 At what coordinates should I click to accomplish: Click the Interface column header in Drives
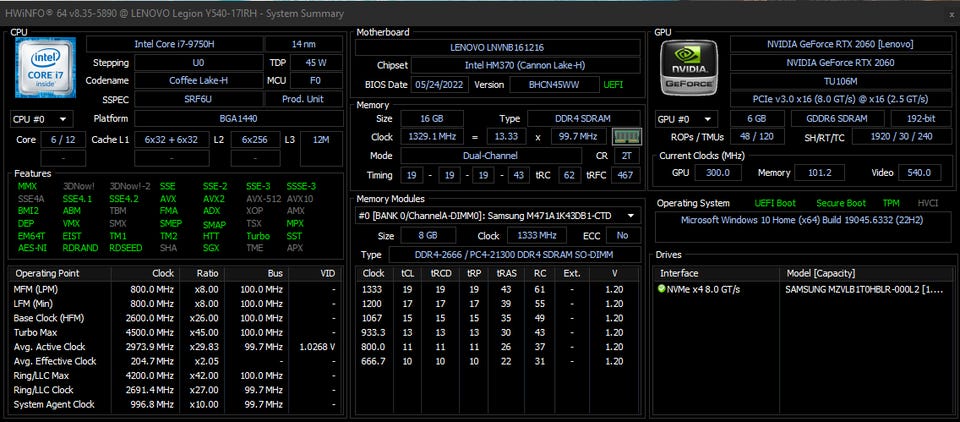(x=716, y=273)
